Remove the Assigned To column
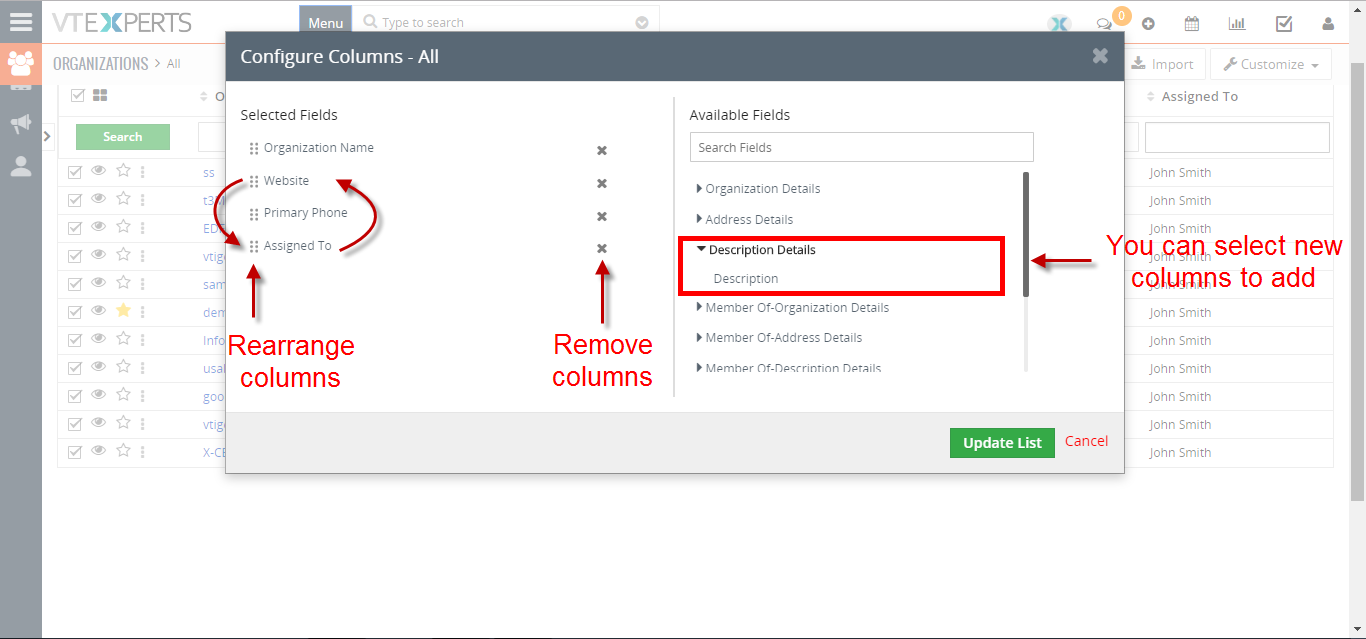 [x=602, y=248]
